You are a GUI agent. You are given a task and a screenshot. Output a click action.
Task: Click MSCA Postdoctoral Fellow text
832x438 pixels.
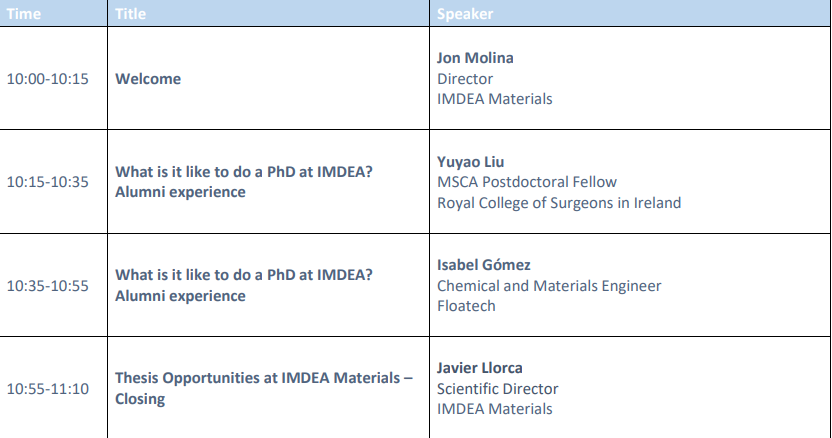[527, 182]
